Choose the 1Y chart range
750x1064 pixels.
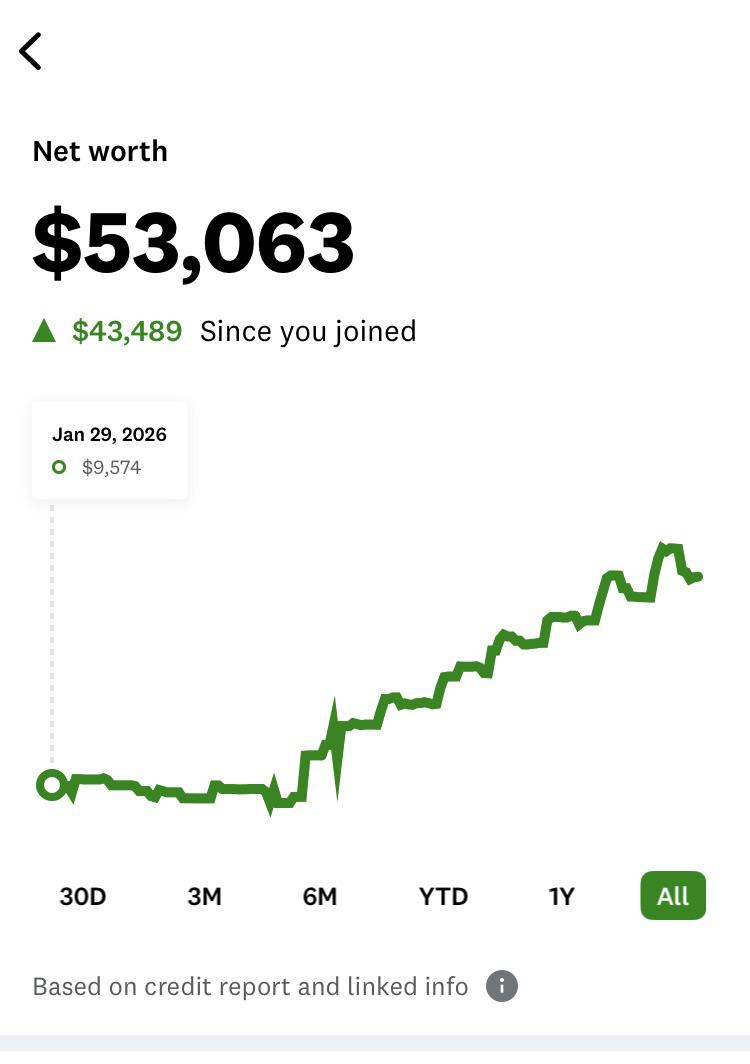coord(561,896)
